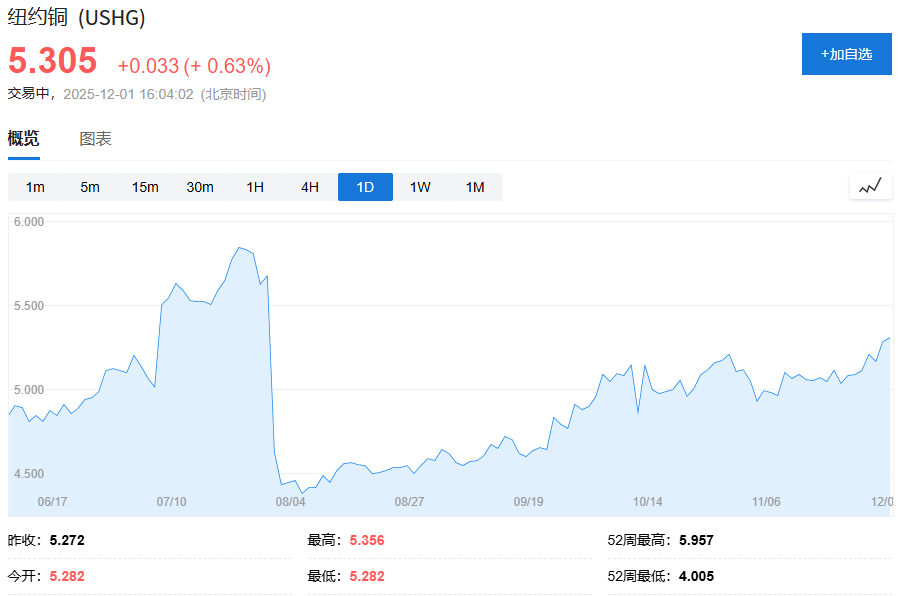Select the 1W interval
This screenshot has width=898, height=596.
tap(420, 187)
